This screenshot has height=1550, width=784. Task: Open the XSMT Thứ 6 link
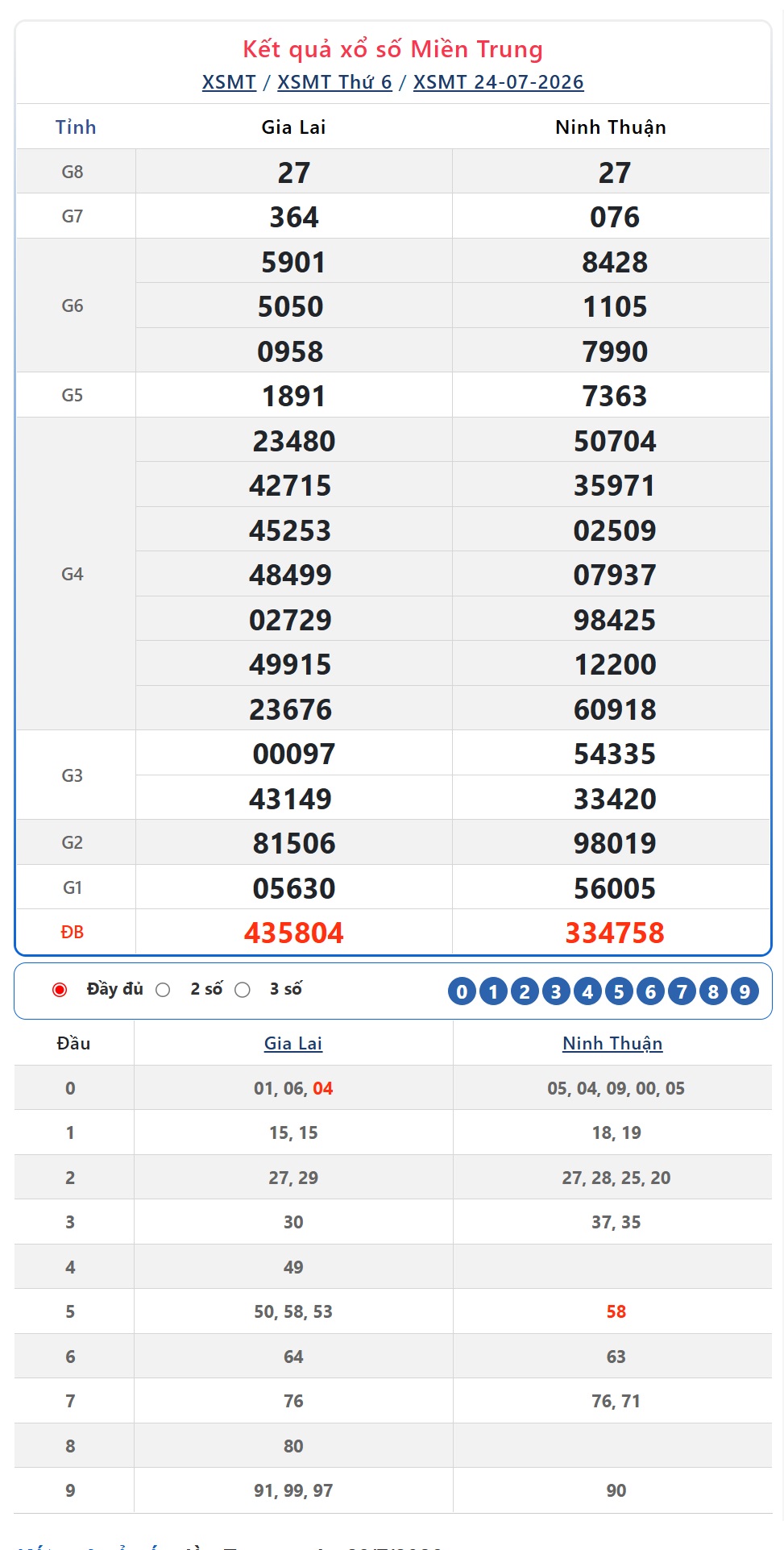click(334, 82)
